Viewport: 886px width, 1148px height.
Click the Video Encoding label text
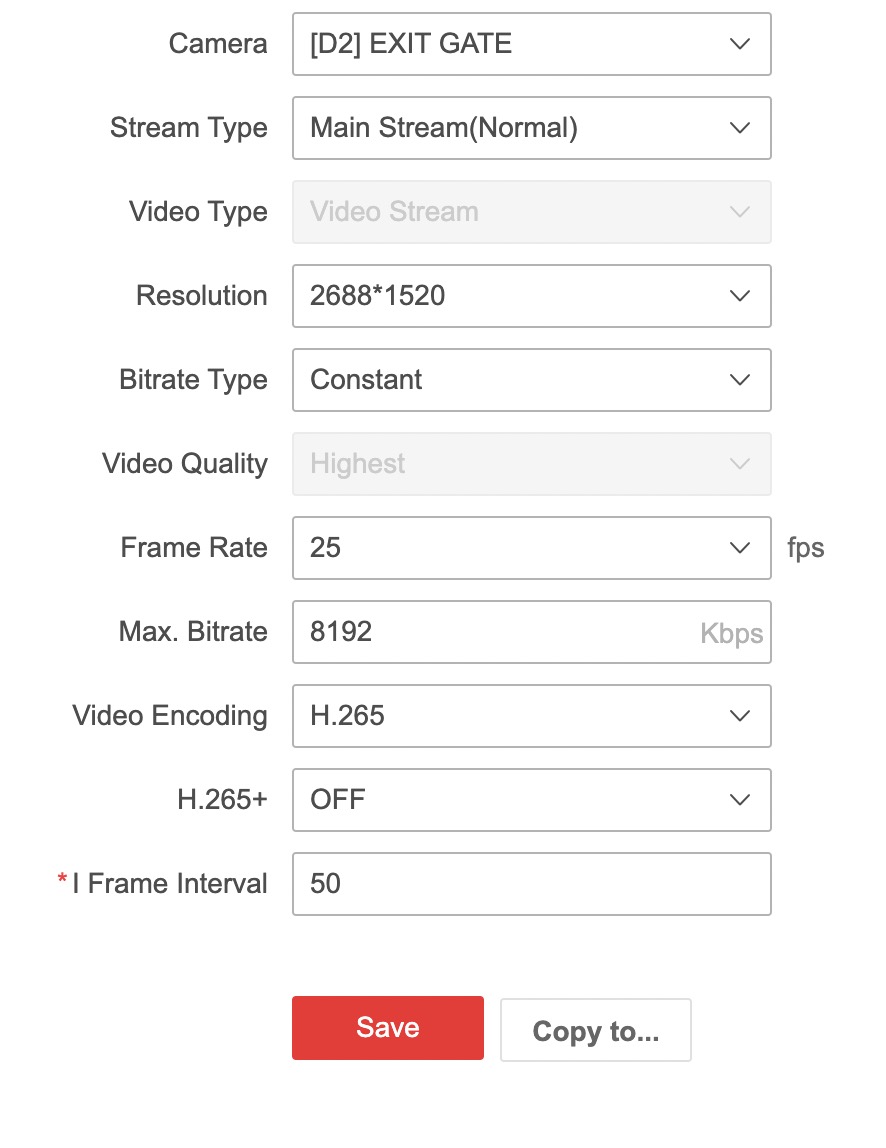click(x=170, y=716)
